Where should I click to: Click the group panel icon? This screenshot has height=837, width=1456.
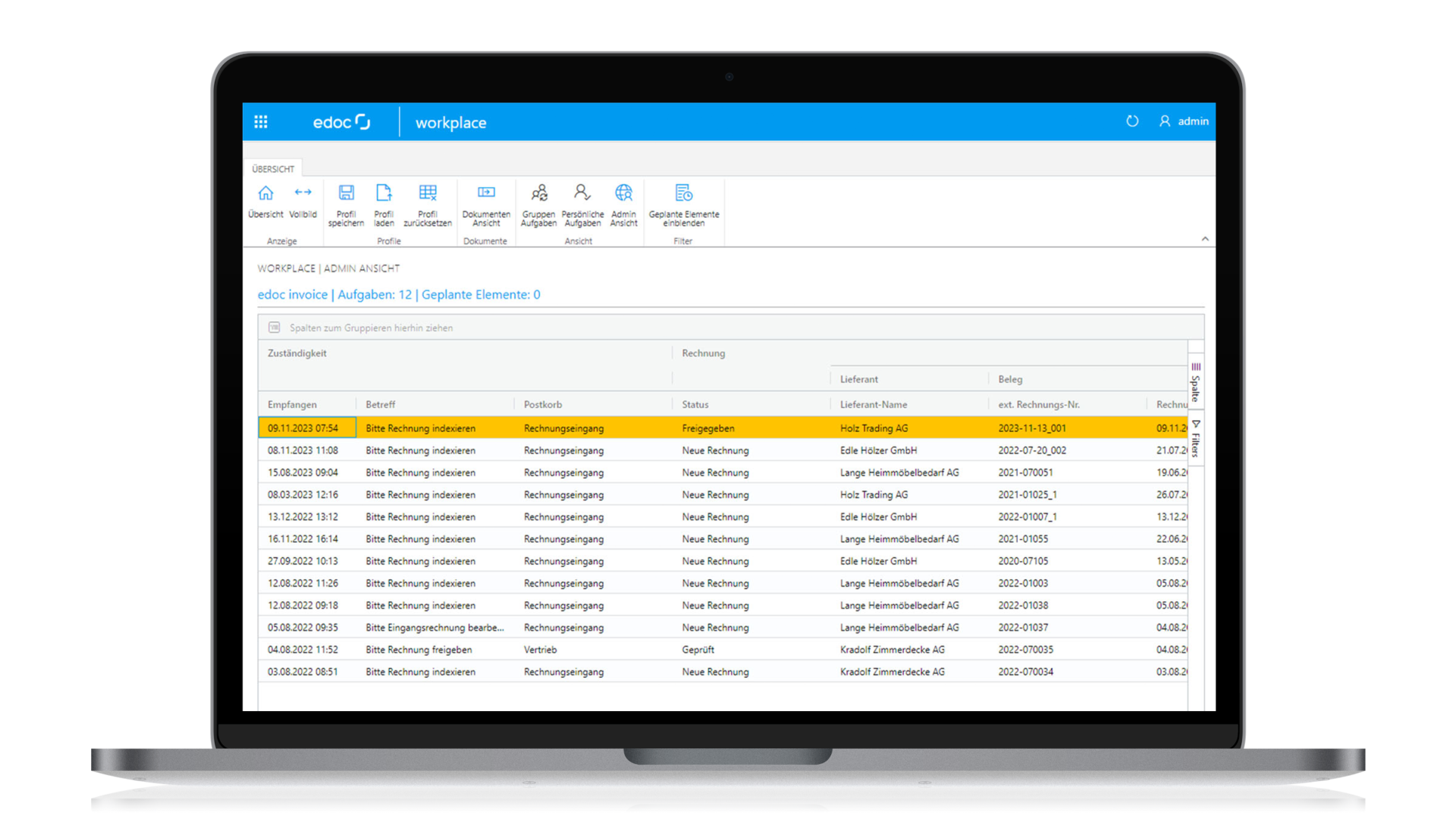pyautogui.click(x=275, y=328)
